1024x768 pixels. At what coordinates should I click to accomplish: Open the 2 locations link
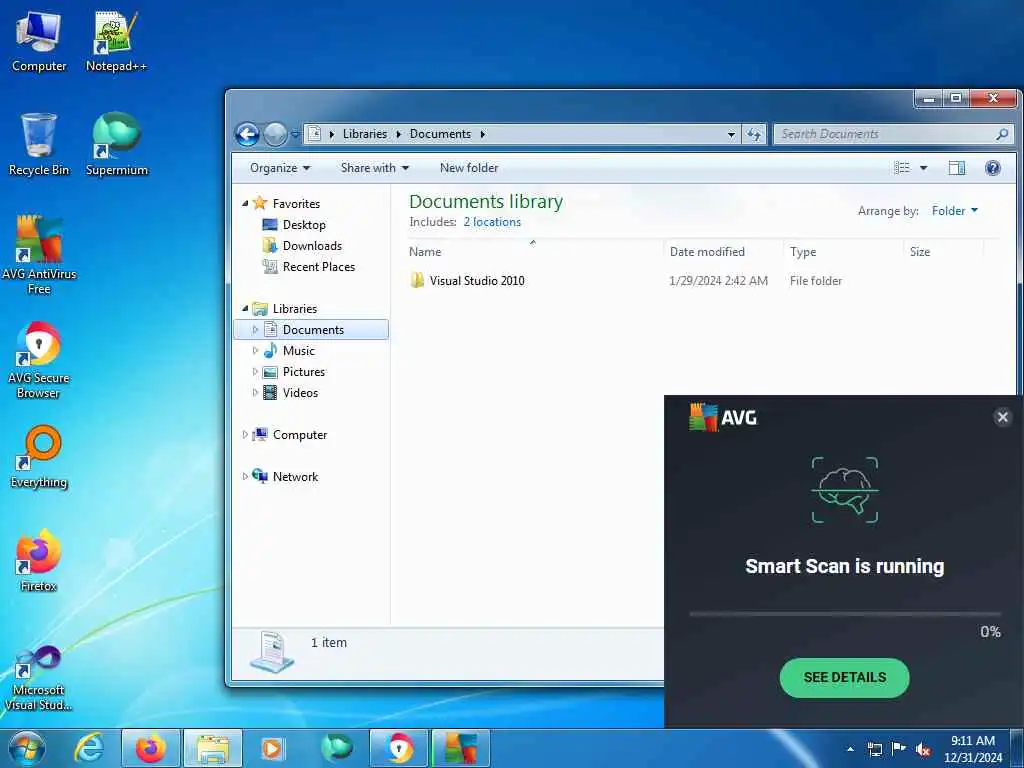pyautogui.click(x=492, y=222)
